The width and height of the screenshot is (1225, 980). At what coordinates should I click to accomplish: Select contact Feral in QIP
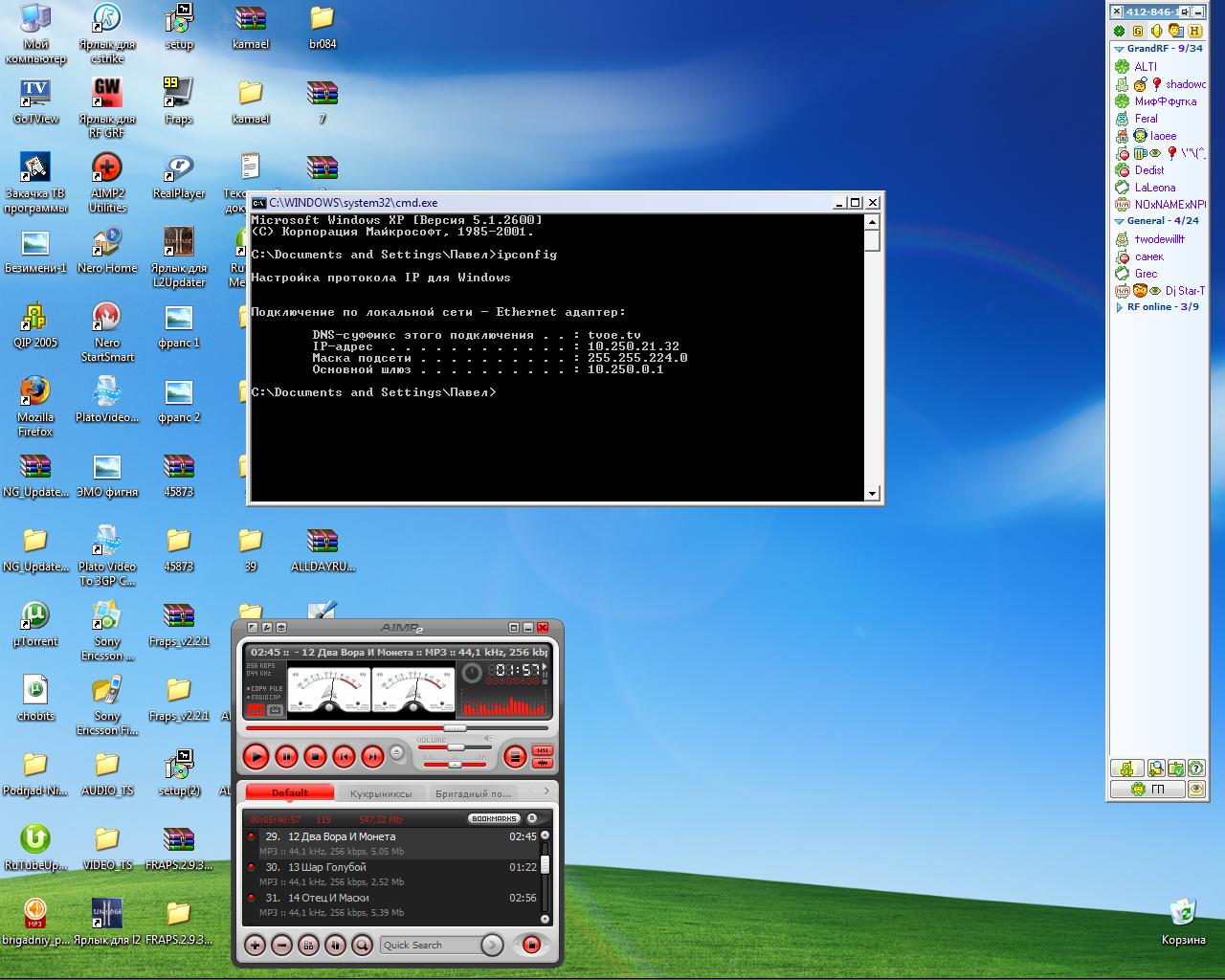click(1147, 119)
